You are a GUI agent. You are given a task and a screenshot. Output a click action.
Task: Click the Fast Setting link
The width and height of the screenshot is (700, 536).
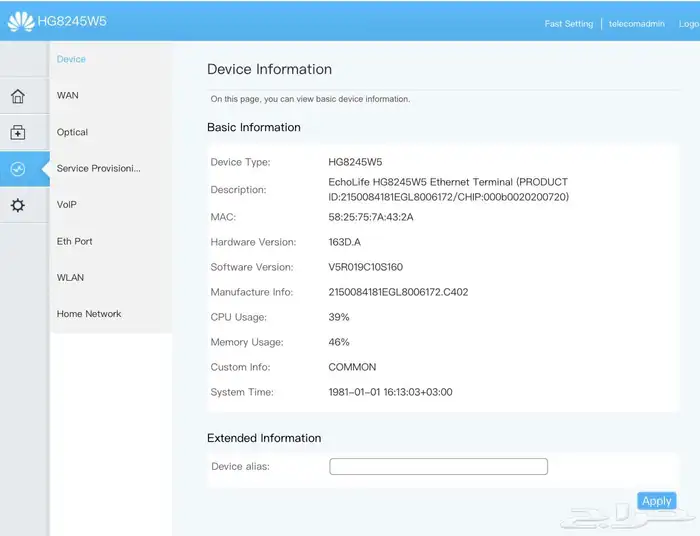[568, 24]
